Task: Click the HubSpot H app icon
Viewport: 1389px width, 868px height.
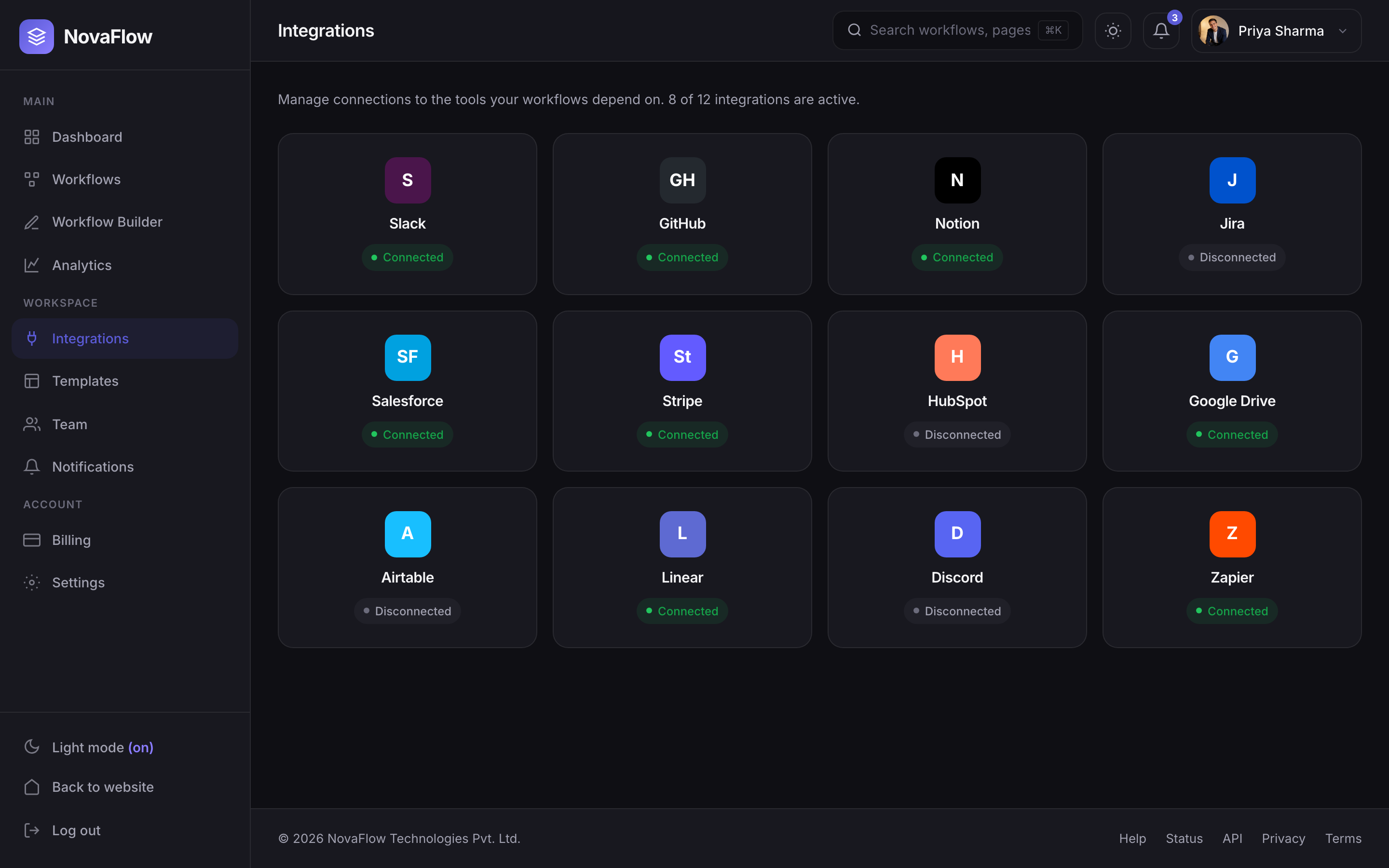Action: coord(957,358)
